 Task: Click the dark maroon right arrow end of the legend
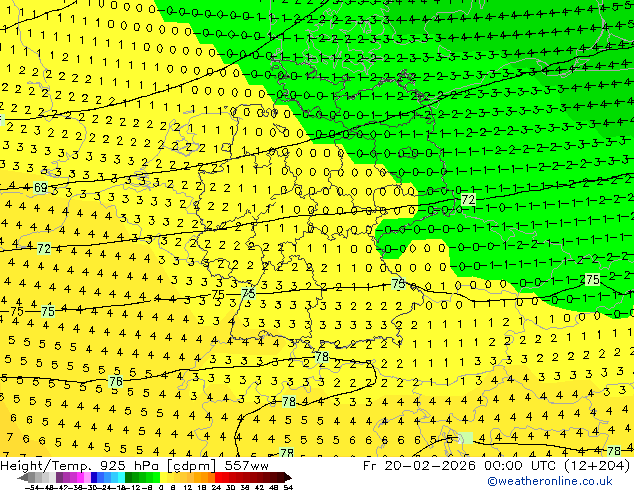288,478
